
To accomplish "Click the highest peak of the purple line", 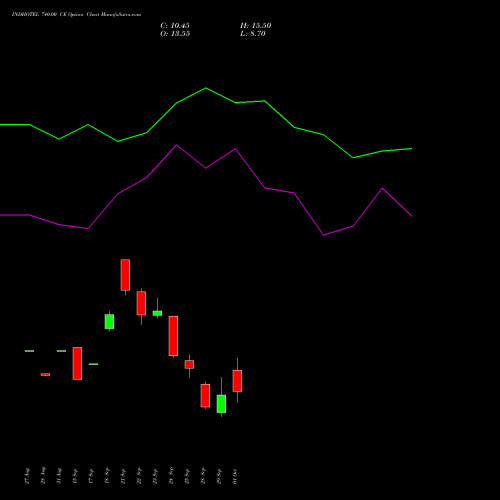I will click(177, 145).
